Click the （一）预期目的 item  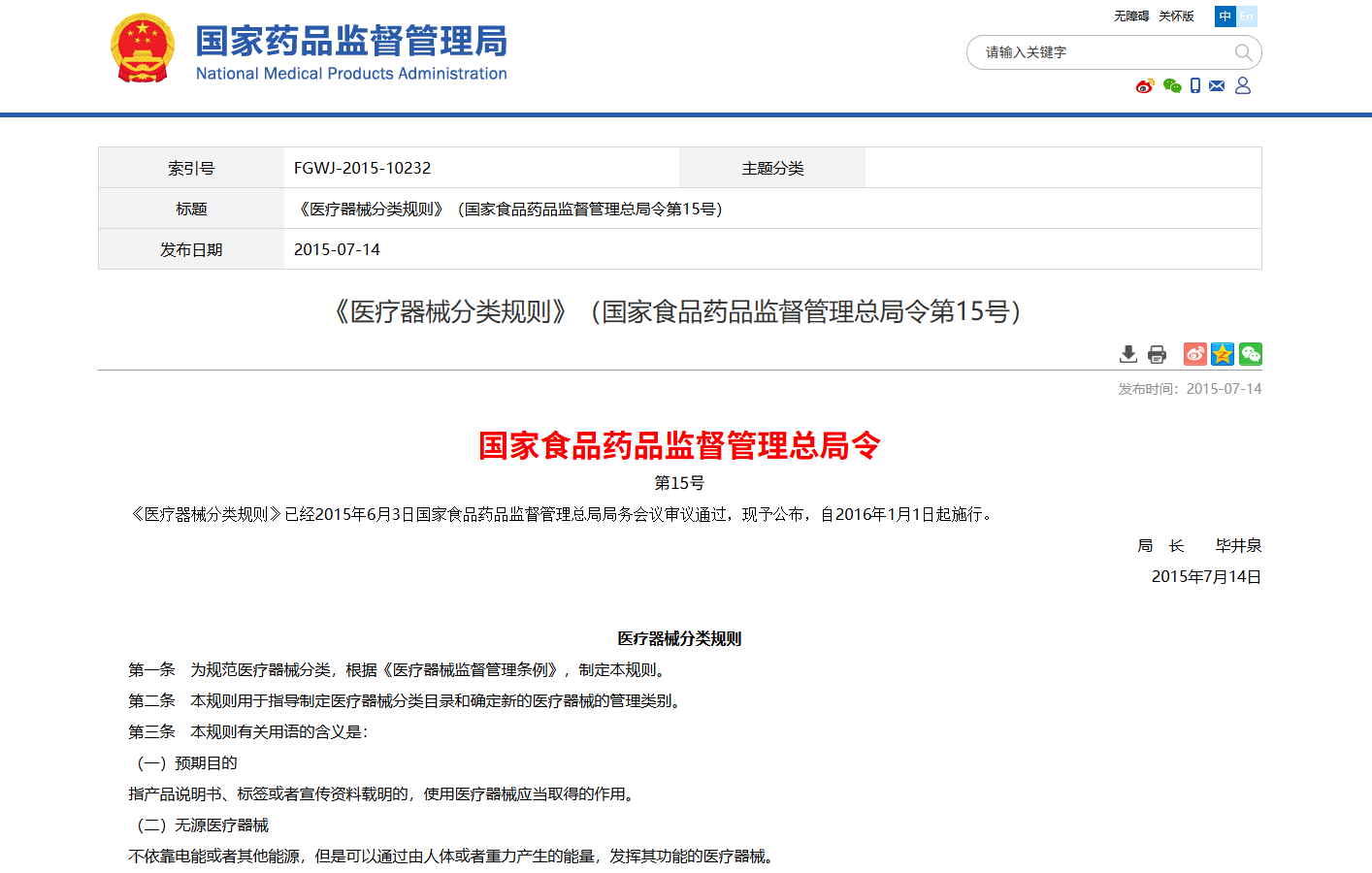pos(183,763)
